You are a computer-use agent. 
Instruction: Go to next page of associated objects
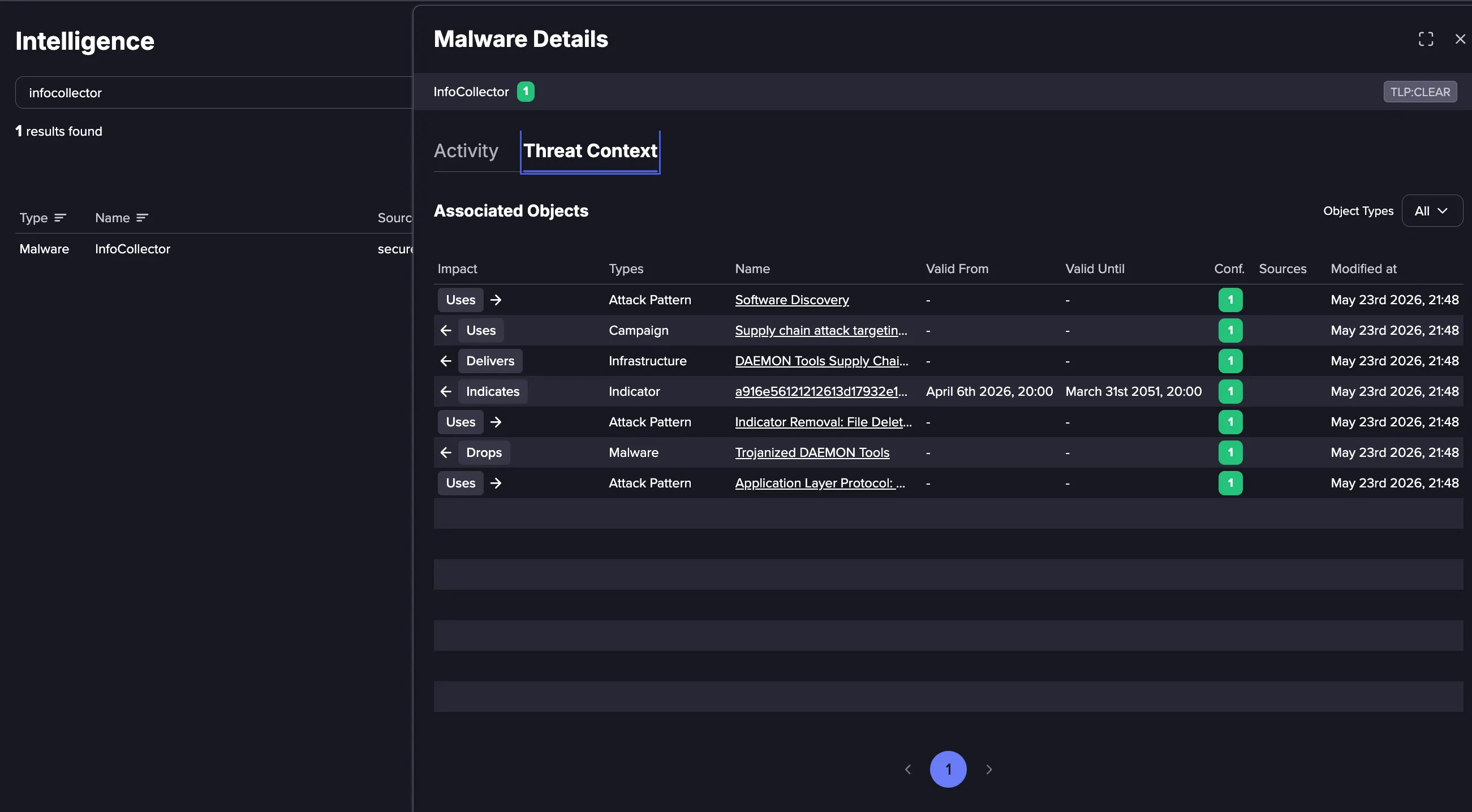tap(988, 769)
